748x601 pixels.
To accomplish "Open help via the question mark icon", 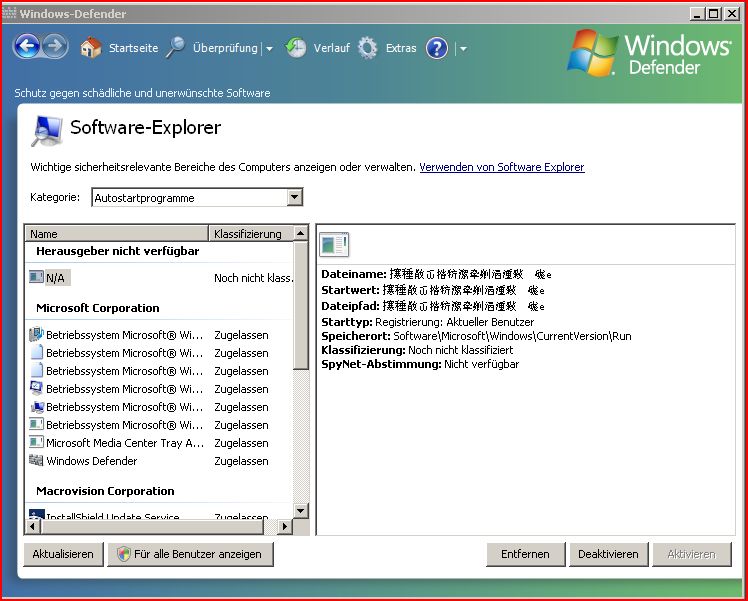I will pyautogui.click(x=437, y=48).
